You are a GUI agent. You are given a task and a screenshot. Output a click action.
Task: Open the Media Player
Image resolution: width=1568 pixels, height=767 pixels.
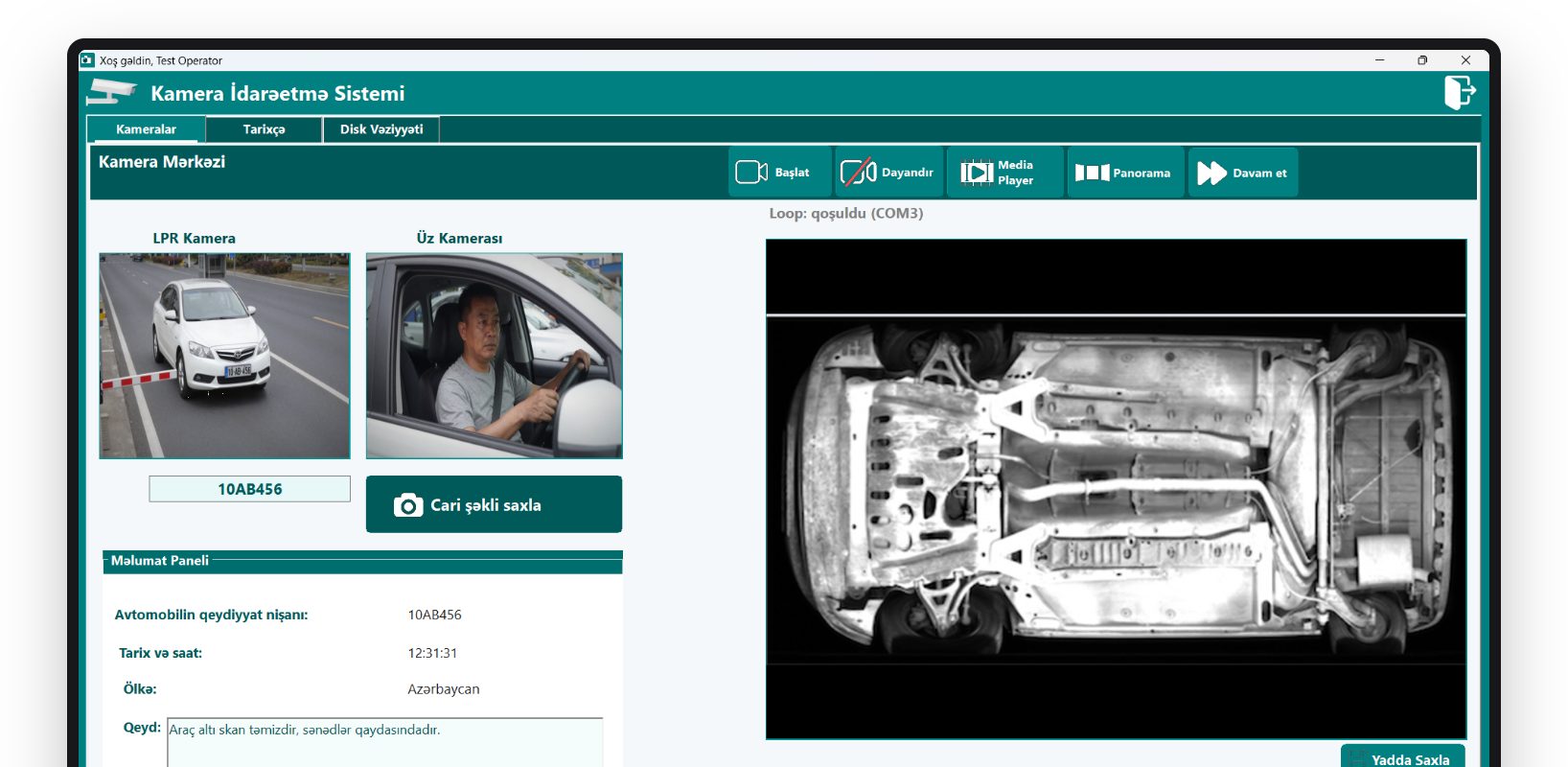(x=1004, y=173)
